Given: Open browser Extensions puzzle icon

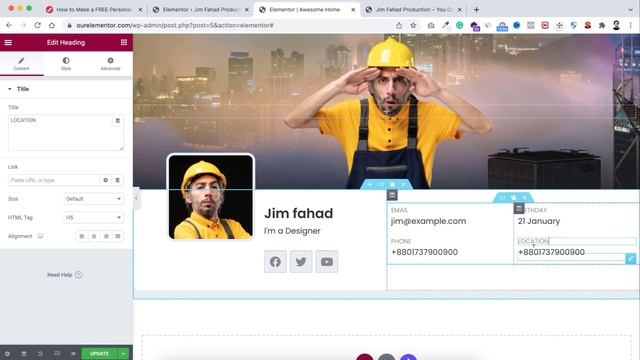Looking at the screenshot, I should (602, 25).
